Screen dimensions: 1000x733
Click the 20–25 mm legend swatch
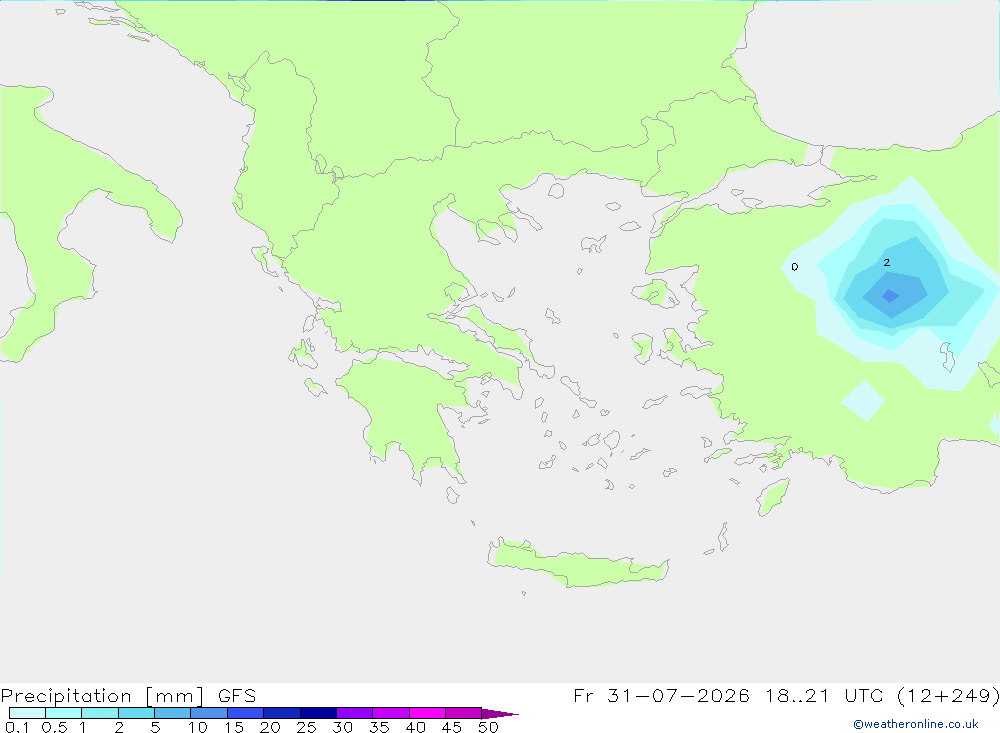pos(282,713)
